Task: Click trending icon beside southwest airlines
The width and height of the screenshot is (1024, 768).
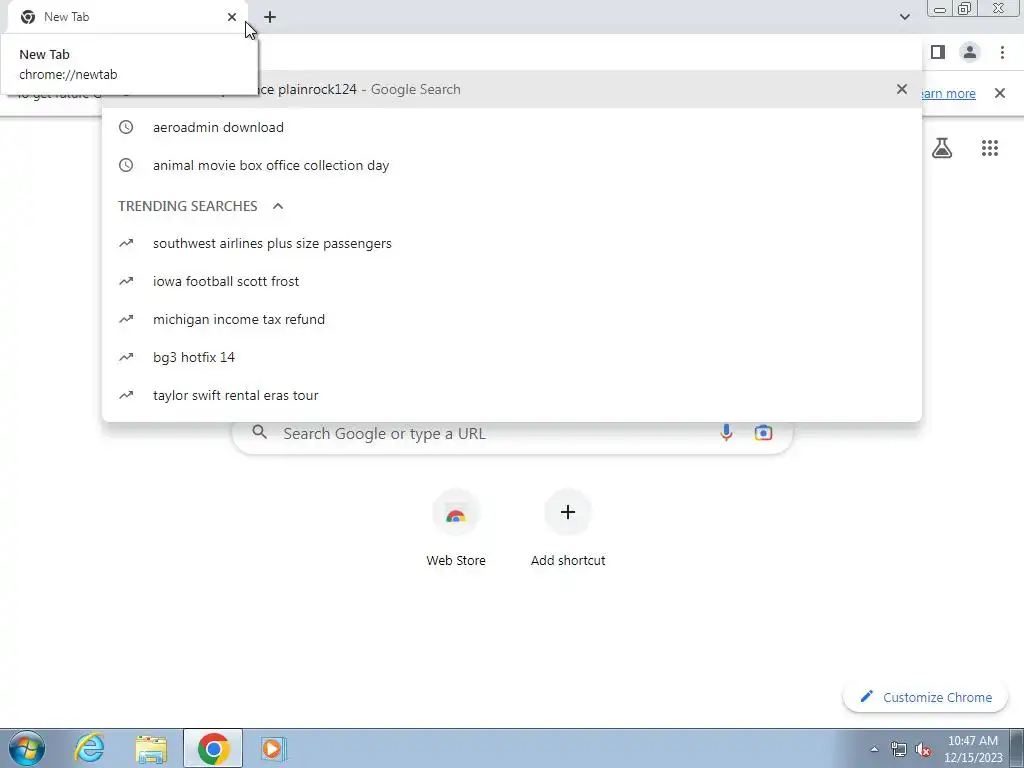Action: [x=126, y=243]
